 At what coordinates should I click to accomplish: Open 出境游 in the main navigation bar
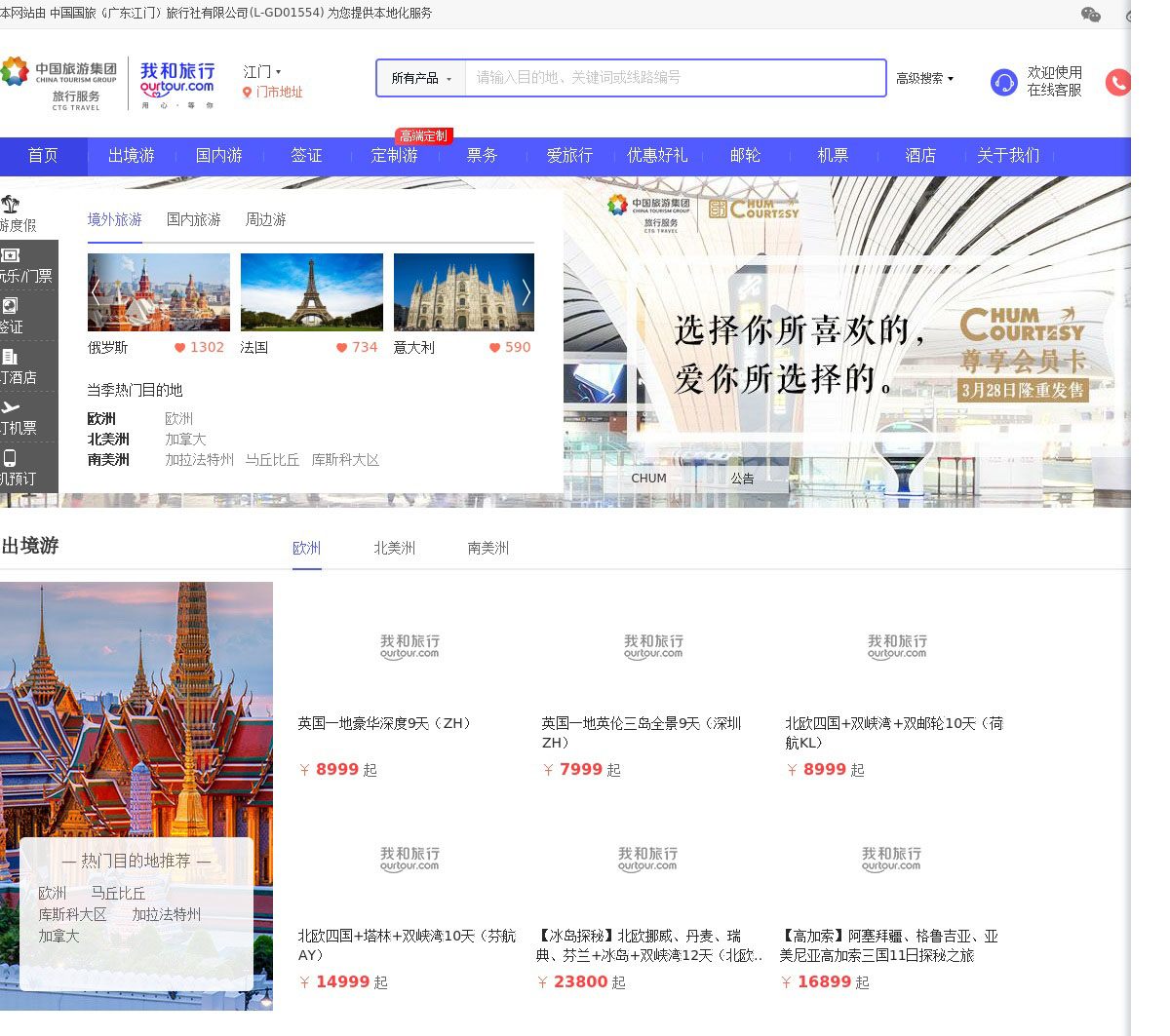pos(132,156)
